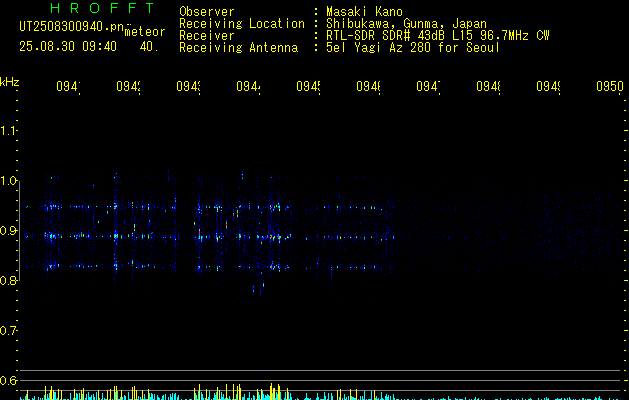Click the 1.1 kHz axis label
Image resolution: width=629 pixels, height=400 pixels.
[x=8, y=130]
